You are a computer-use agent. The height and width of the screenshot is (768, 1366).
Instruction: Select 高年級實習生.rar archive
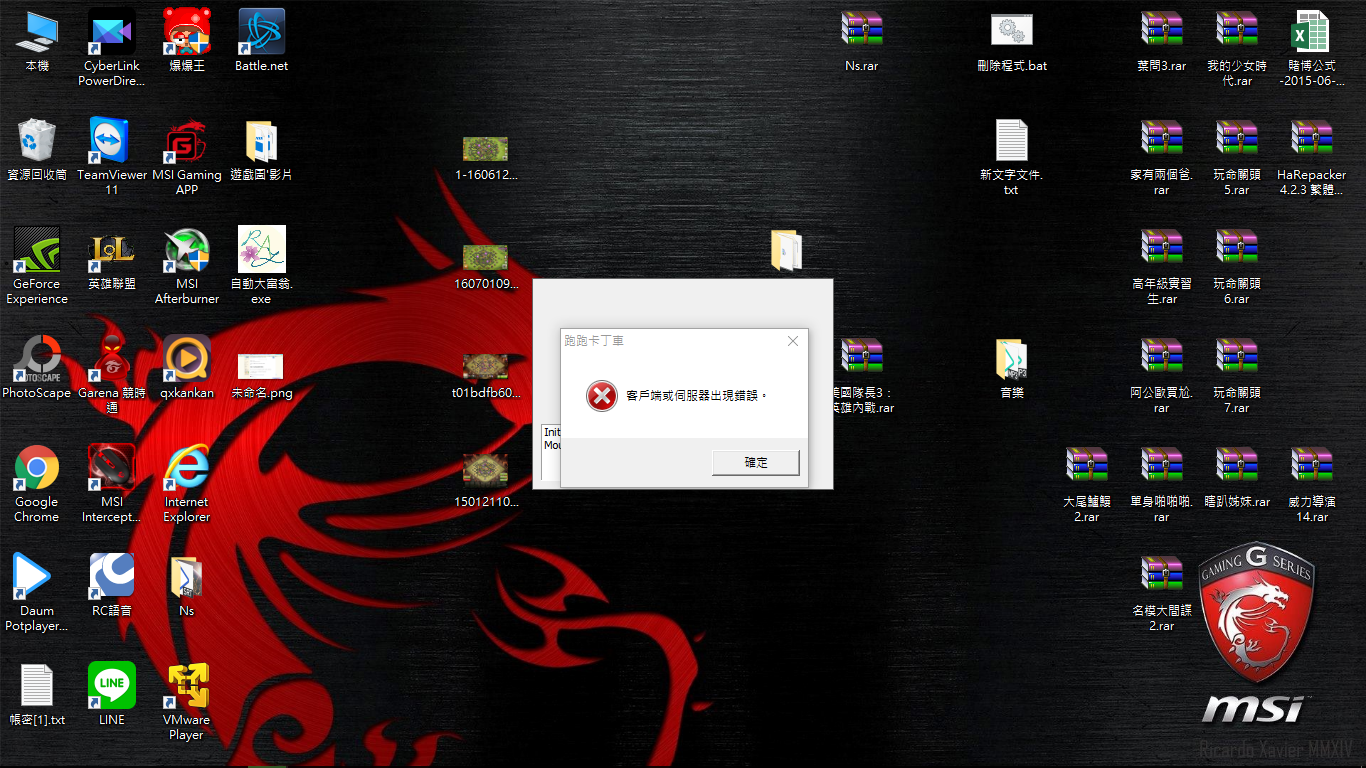1161,266
